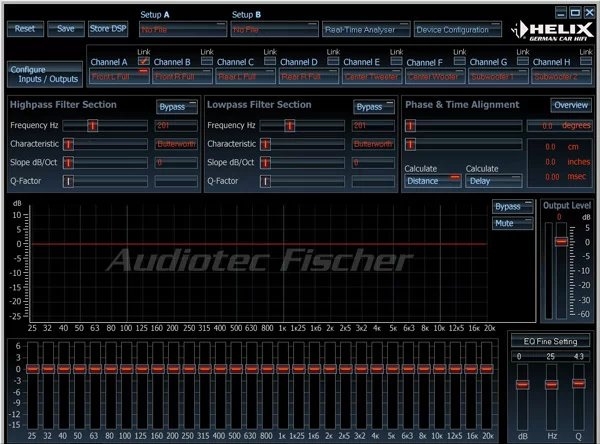Toggle the Lowpass Filter Bypass button
This screenshot has height=444, width=600.
(375, 106)
